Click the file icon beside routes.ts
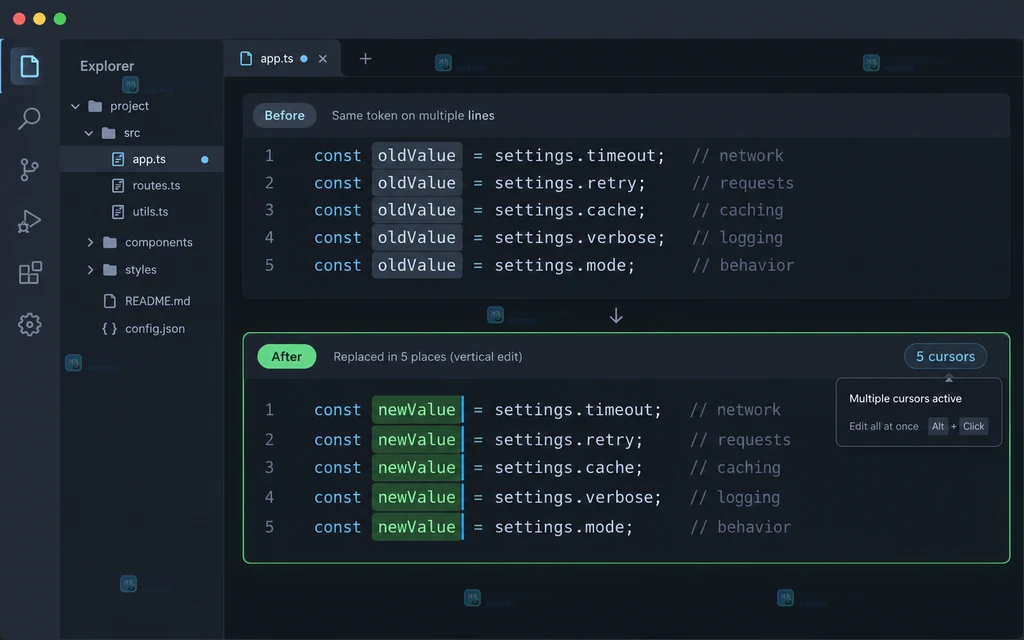The width and height of the screenshot is (1024, 640). (x=118, y=185)
